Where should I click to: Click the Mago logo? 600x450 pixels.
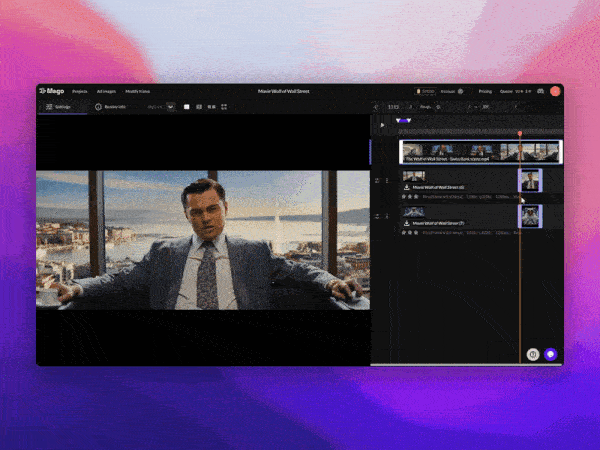point(52,91)
